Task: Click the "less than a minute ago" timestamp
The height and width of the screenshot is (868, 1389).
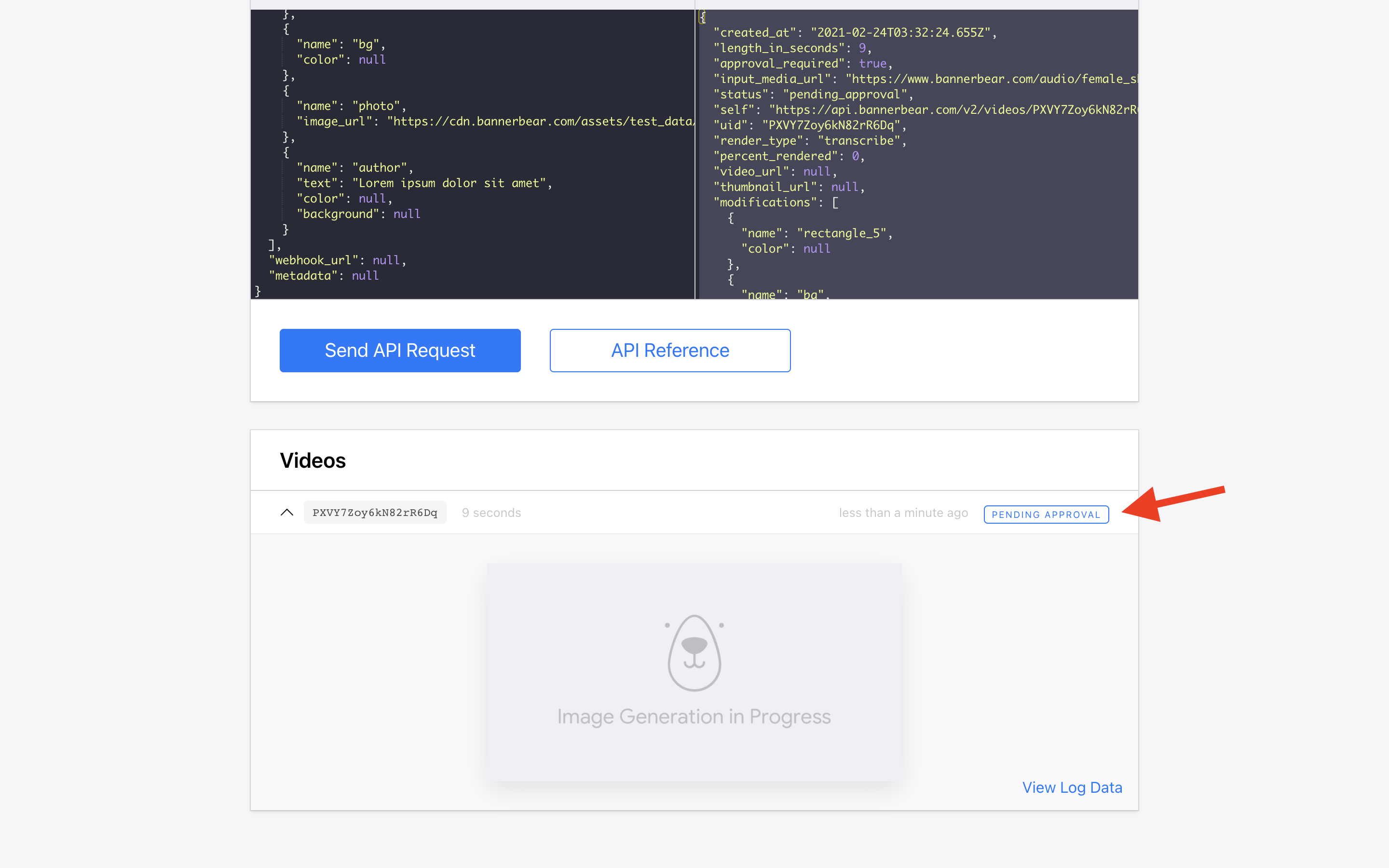Action: [903, 513]
